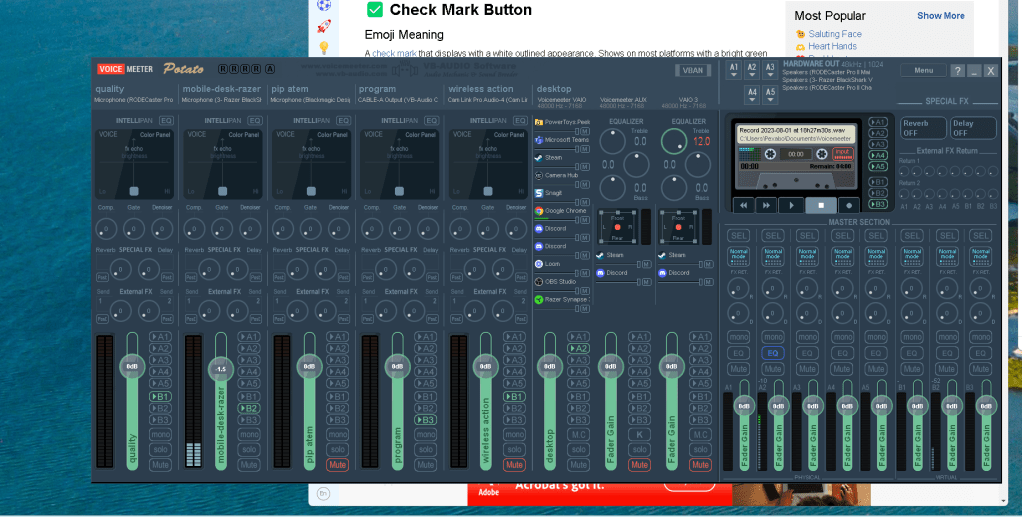
Task: Click the Razer Synapse app icon
Action: click(x=539, y=300)
